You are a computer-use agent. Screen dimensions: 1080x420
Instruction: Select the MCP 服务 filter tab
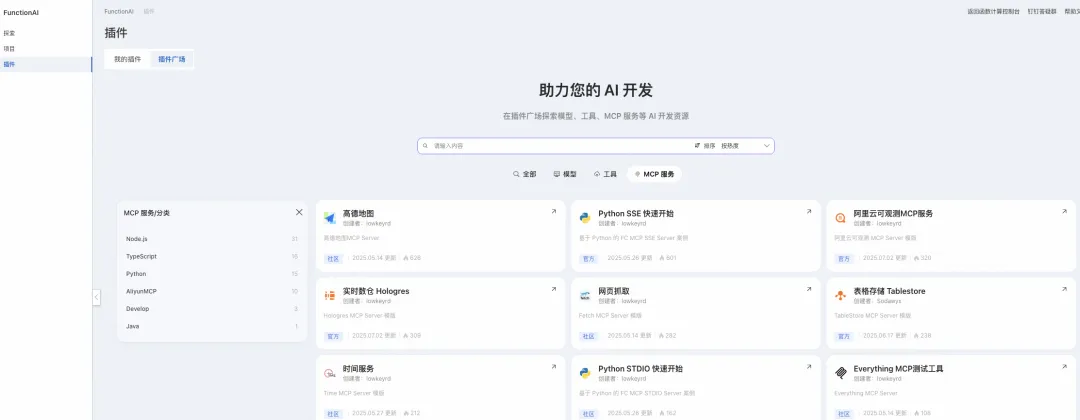(x=654, y=174)
